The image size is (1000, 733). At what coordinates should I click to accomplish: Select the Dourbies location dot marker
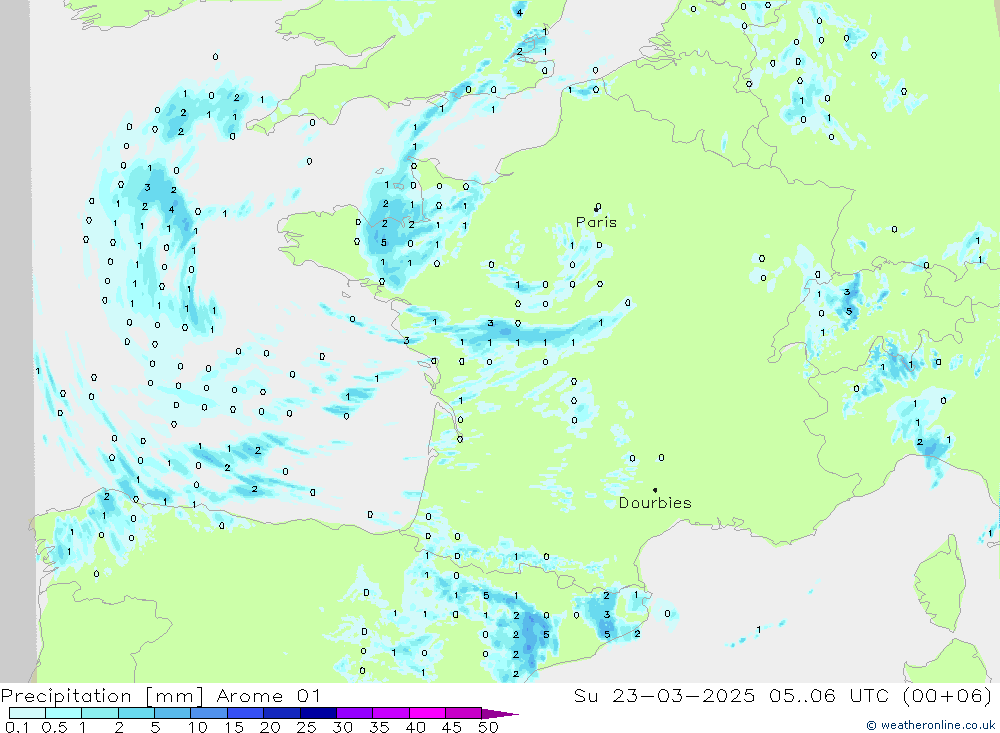coord(655,490)
